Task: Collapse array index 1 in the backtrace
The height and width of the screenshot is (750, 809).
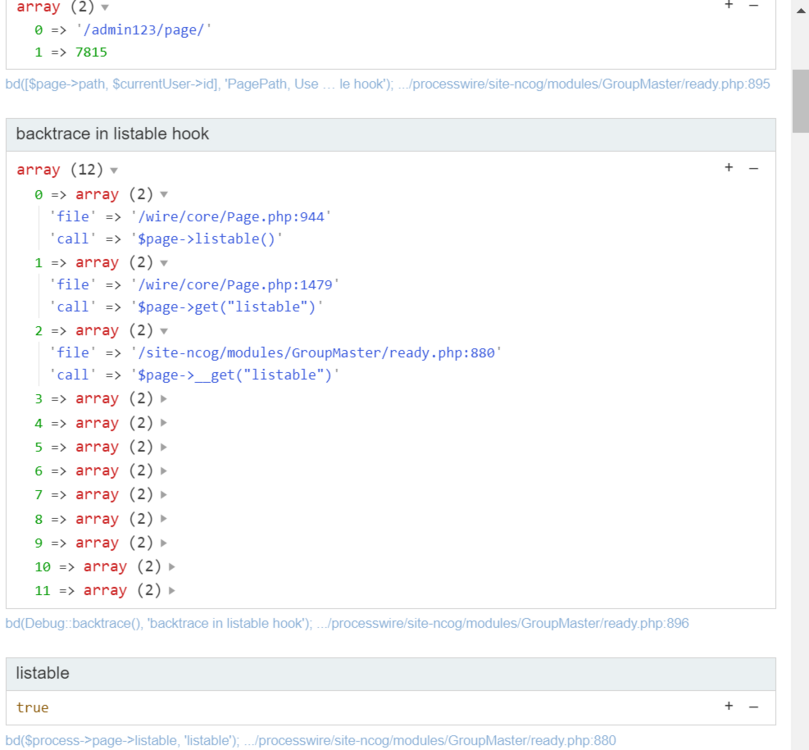Action: pos(163,262)
